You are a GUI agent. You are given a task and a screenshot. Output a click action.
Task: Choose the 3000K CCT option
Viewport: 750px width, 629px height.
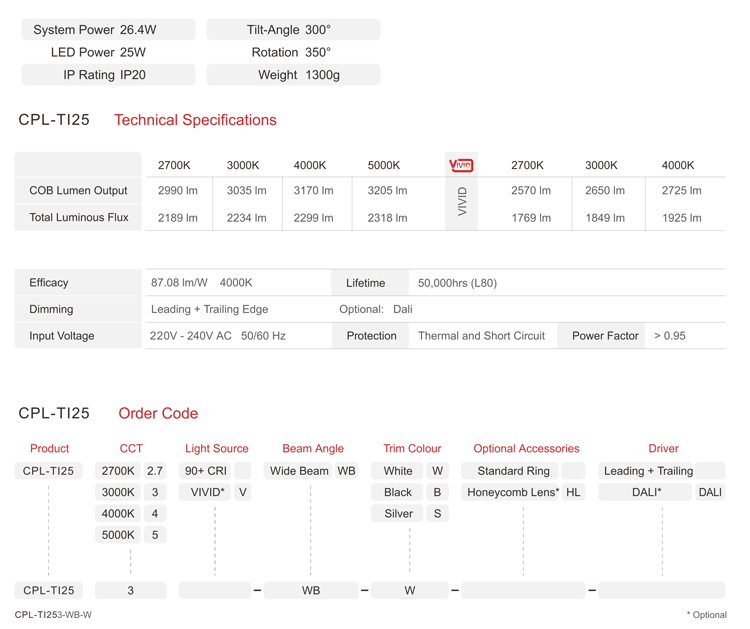[118, 492]
